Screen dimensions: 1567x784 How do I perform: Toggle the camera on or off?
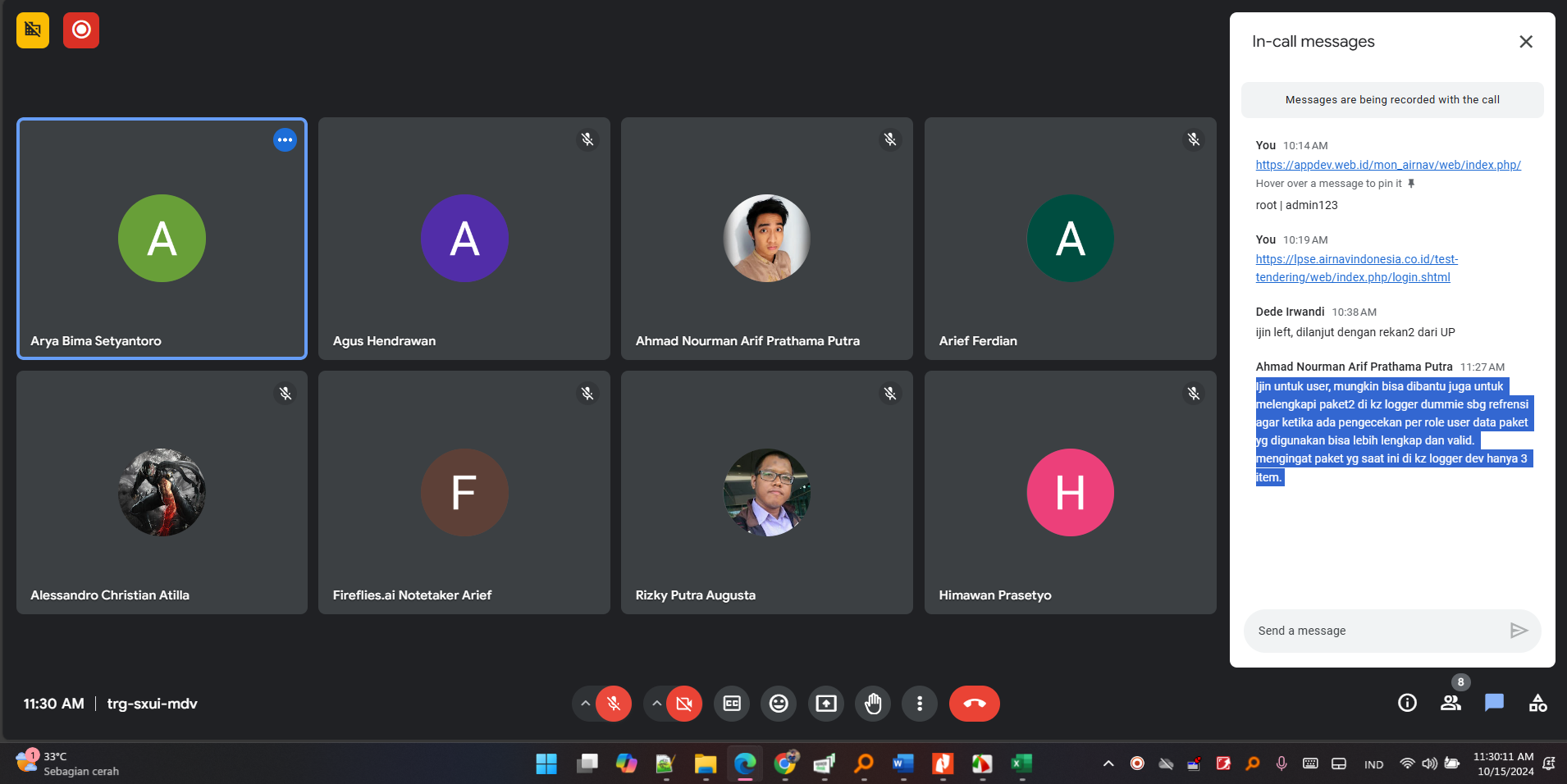684,704
